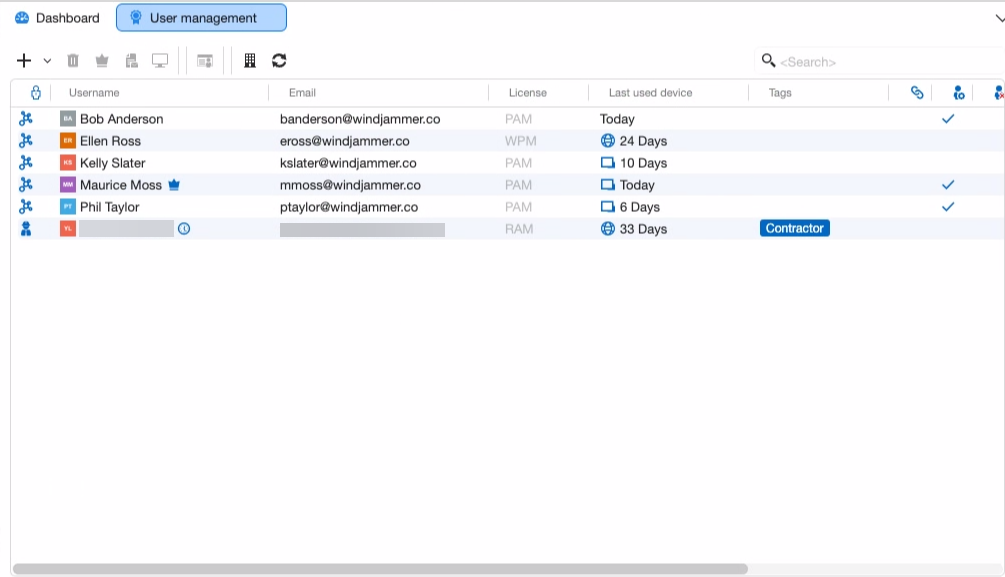
Task: Click the magnifier search icon
Action: [x=768, y=60]
